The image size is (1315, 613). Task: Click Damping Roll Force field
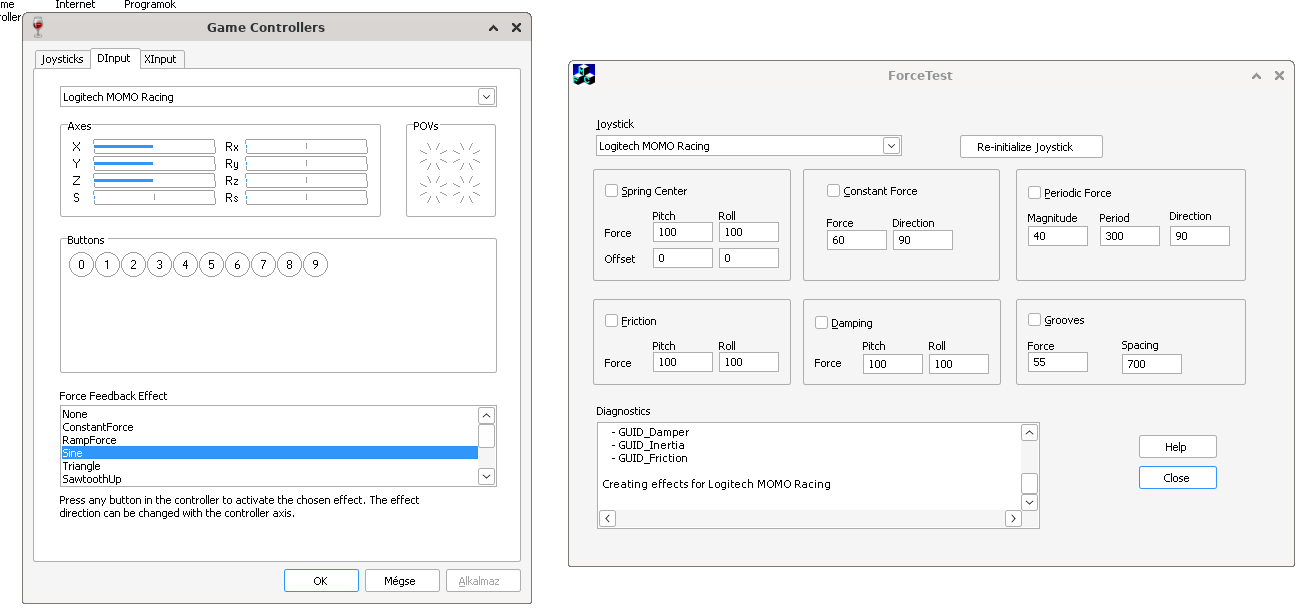(959, 364)
